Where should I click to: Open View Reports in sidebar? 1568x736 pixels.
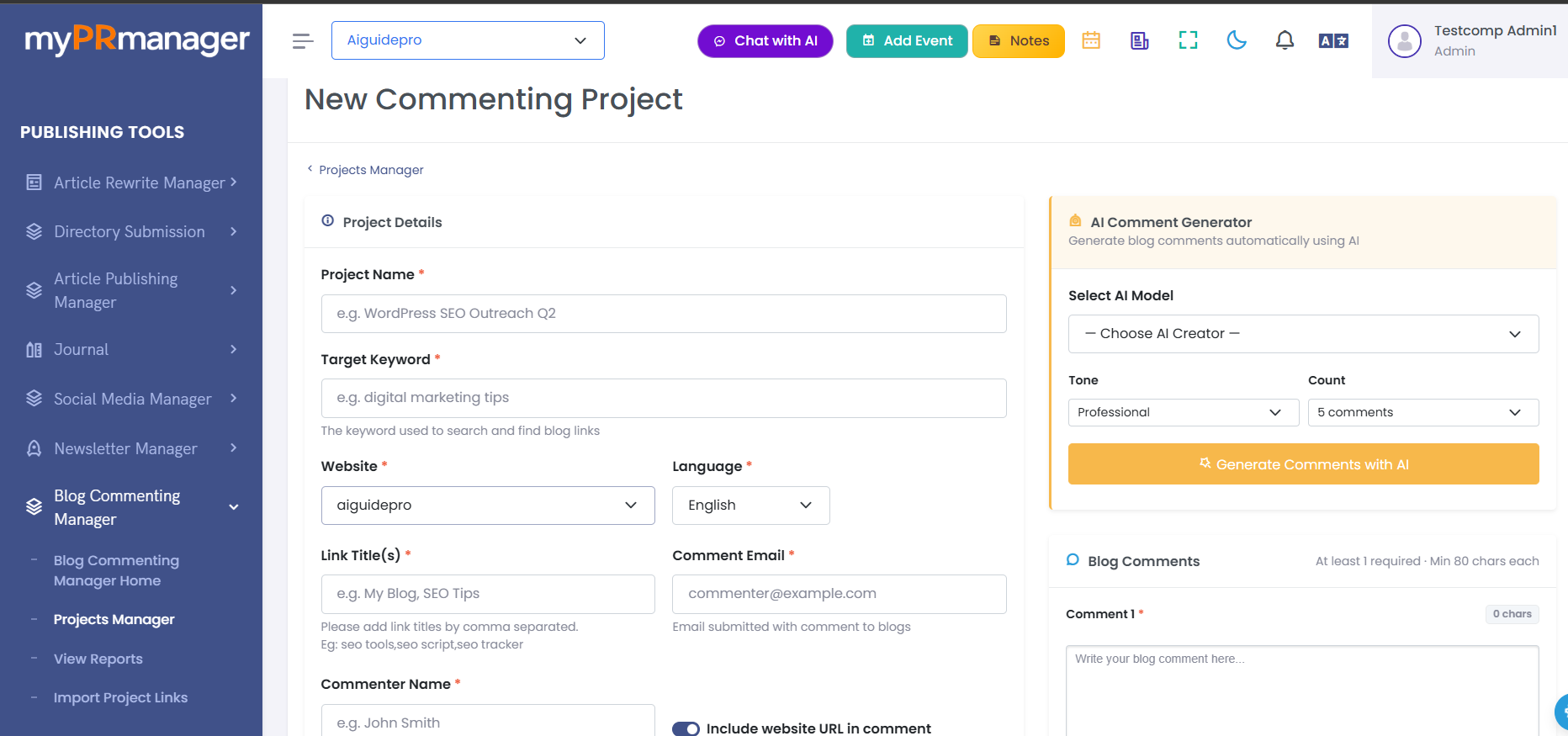click(x=98, y=659)
